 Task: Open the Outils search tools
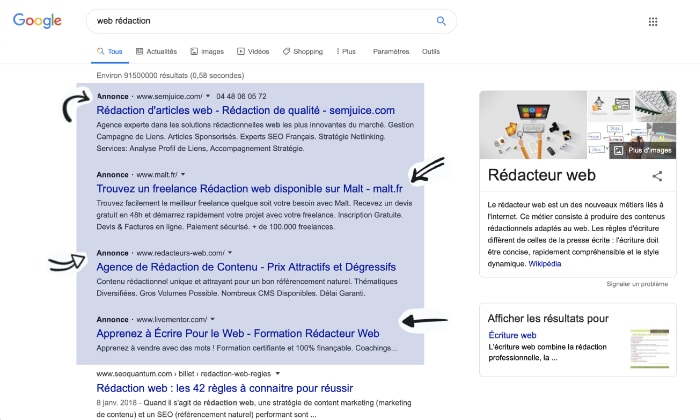click(x=431, y=51)
